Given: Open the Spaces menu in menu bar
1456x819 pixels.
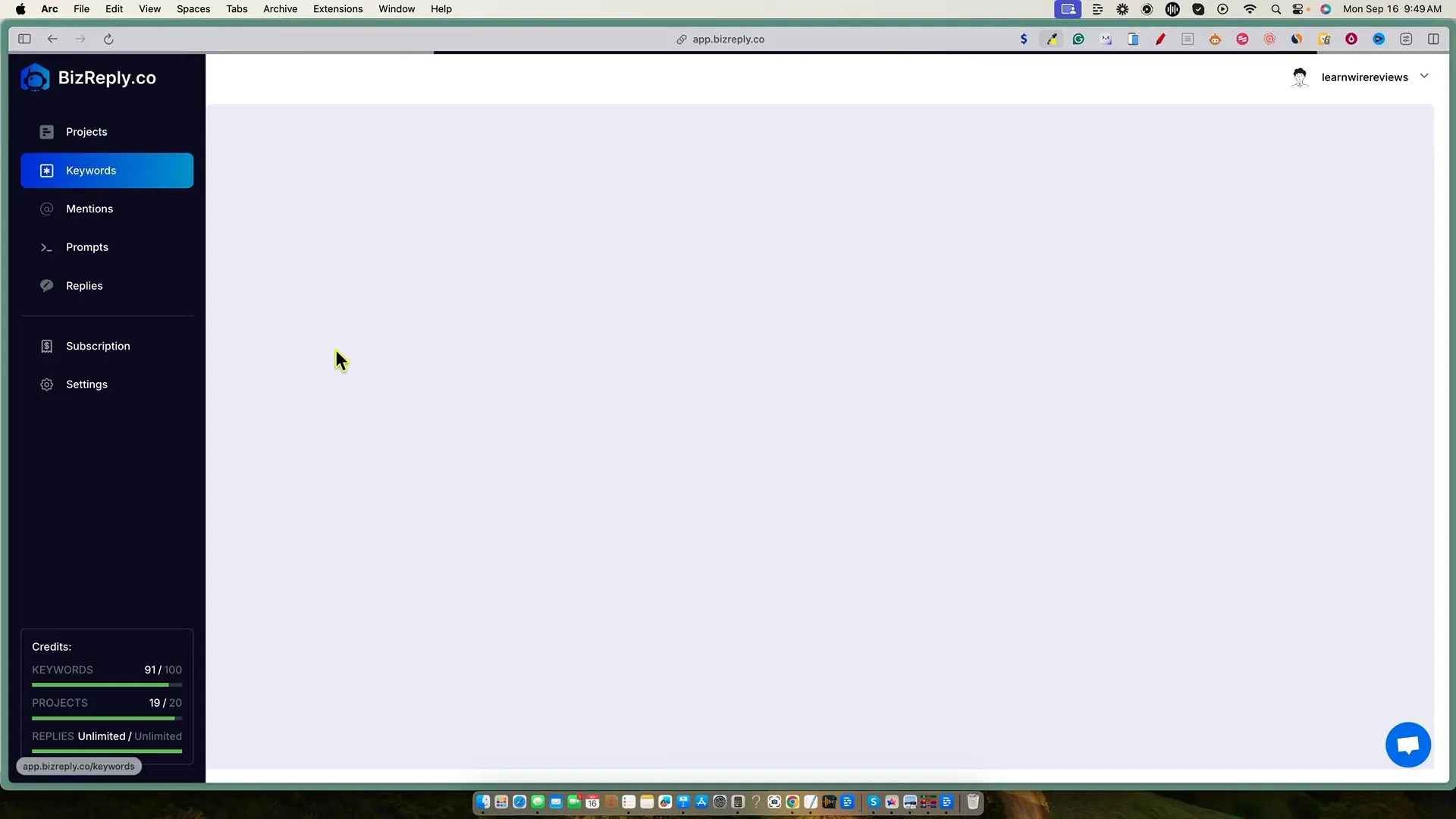Looking at the screenshot, I should click(x=193, y=9).
